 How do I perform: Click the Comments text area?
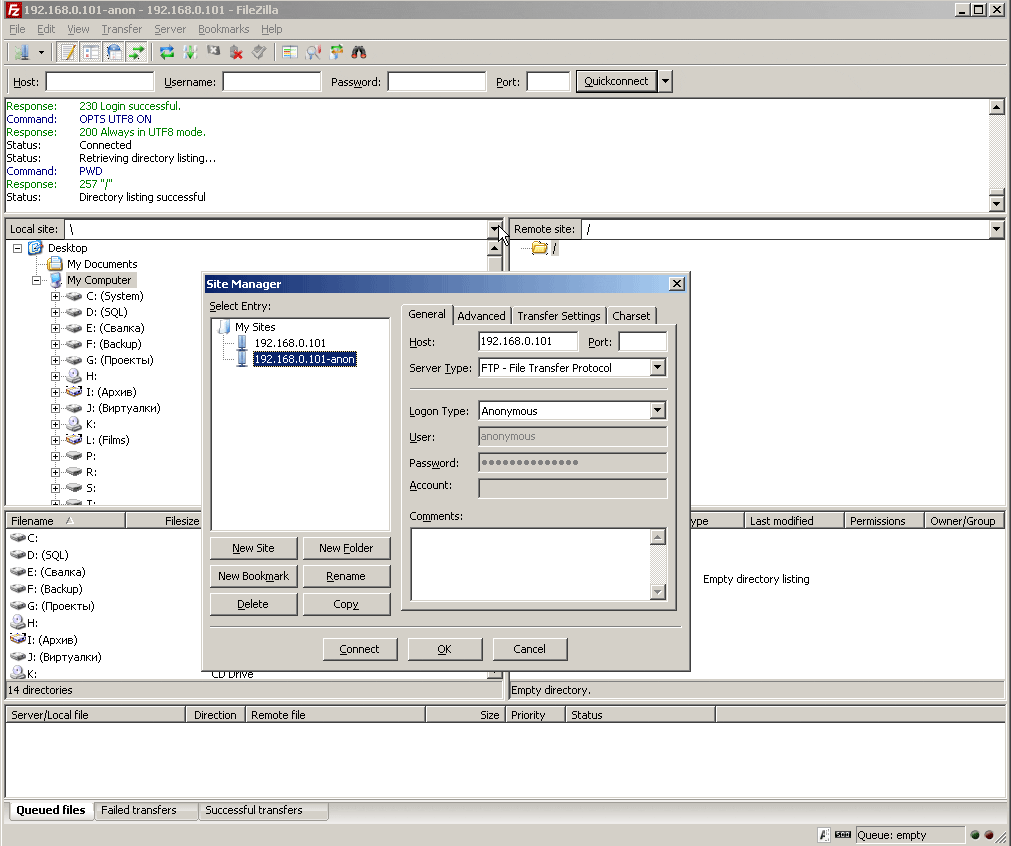click(530, 564)
